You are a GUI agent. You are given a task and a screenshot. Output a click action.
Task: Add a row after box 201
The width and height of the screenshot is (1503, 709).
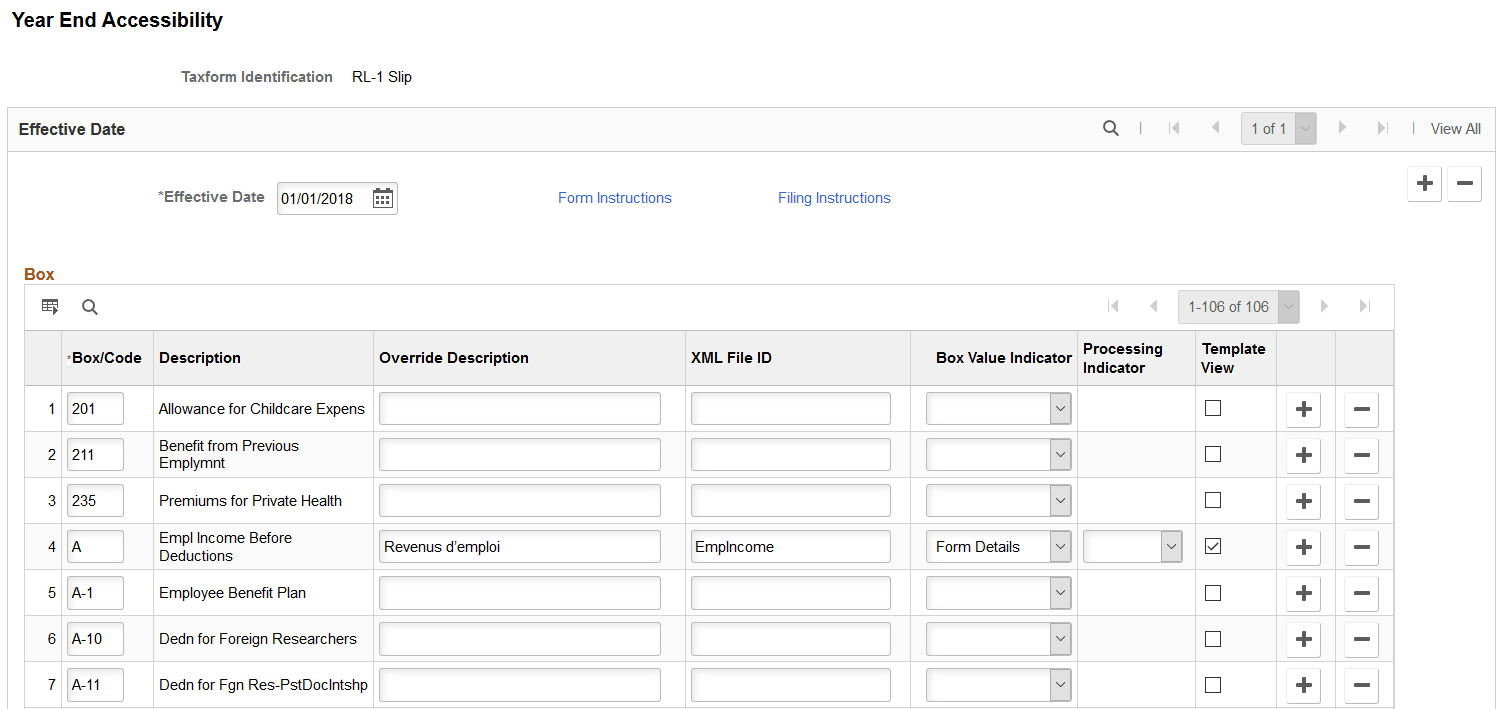point(1303,409)
